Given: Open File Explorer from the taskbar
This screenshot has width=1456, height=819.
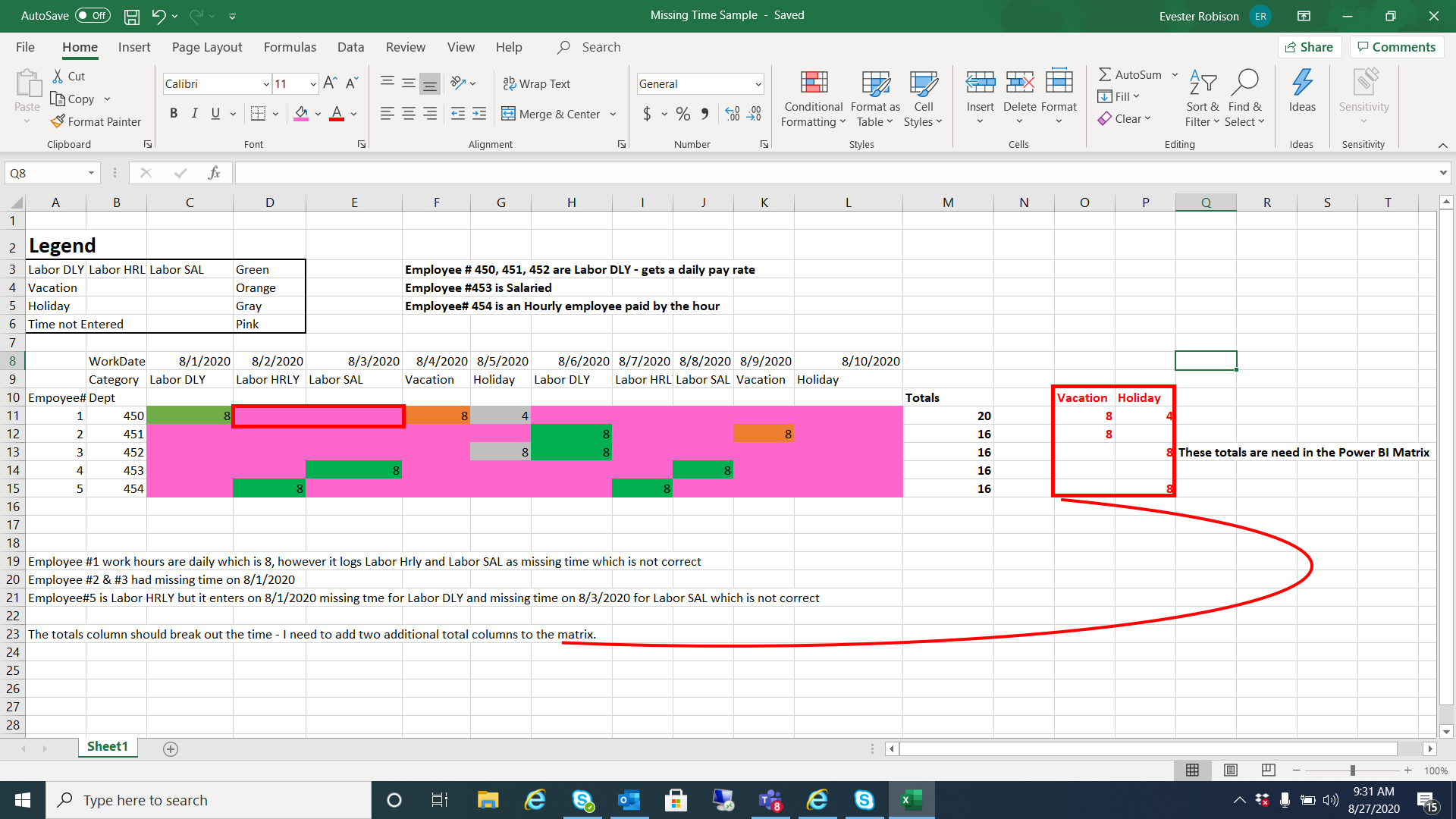Looking at the screenshot, I should pyautogui.click(x=488, y=800).
